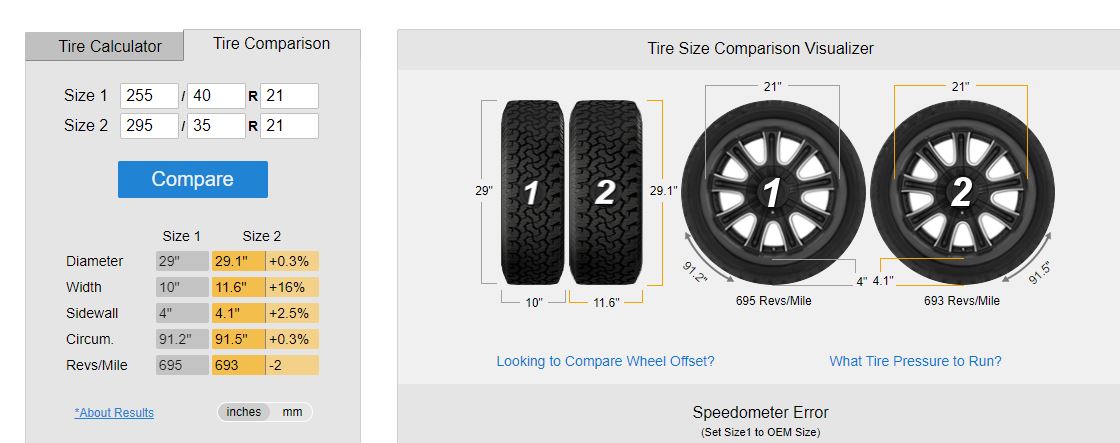Open the About Results link
This screenshot has height=443, width=1120.
point(114,413)
